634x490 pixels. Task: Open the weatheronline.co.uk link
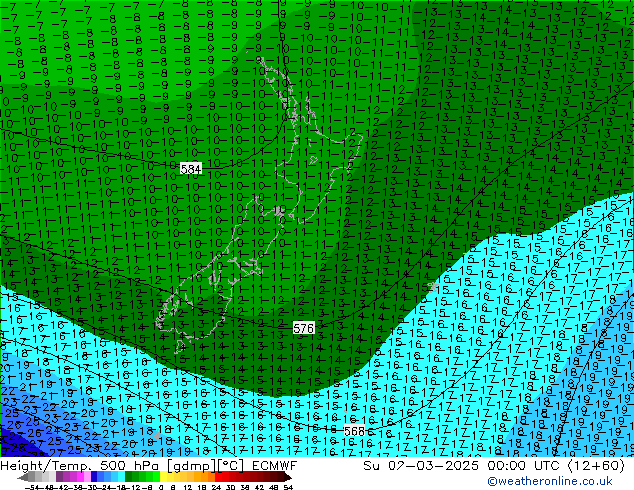(550, 481)
